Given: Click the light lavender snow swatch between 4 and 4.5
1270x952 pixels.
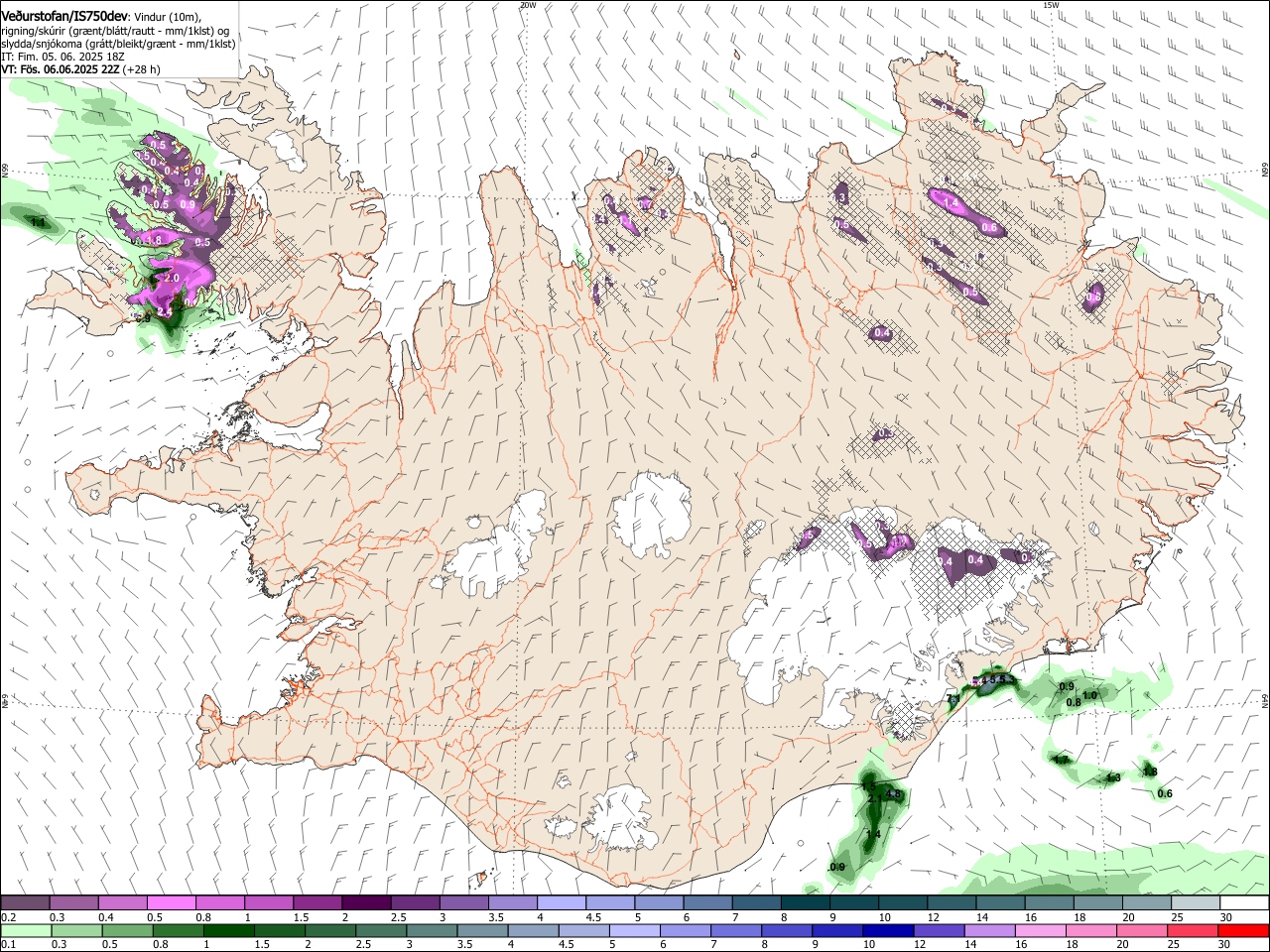Looking at the screenshot, I should click(x=562, y=903).
